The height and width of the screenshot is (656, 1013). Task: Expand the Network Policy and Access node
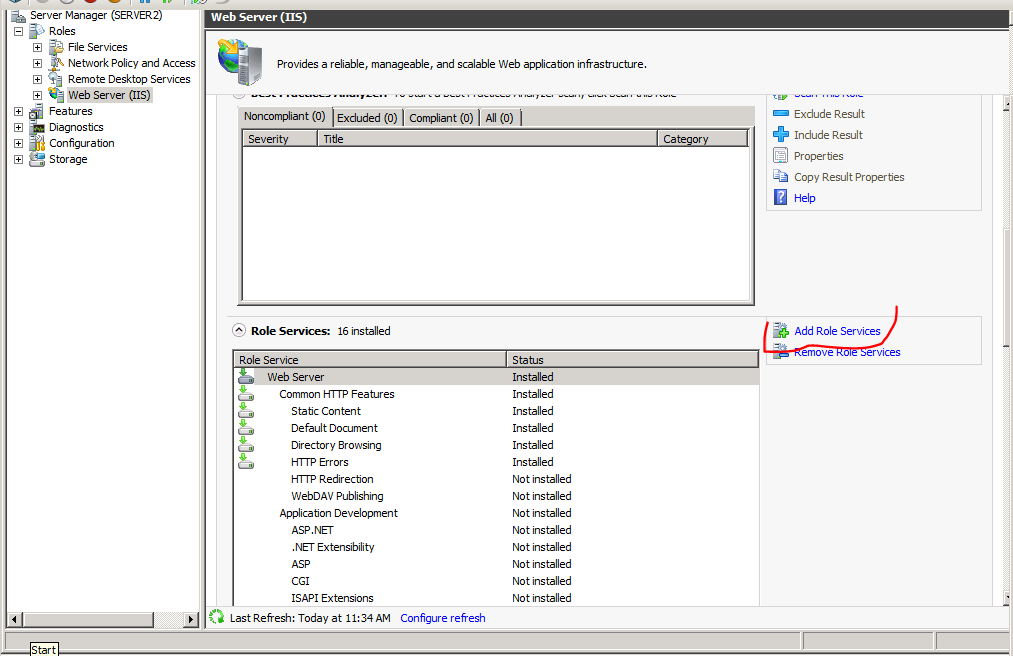pos(37,63)
